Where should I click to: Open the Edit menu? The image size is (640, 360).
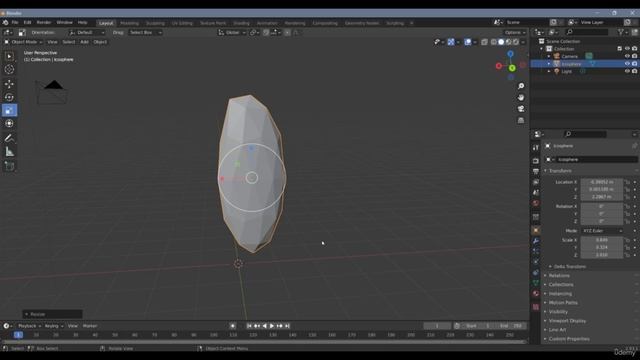point(27,22)
